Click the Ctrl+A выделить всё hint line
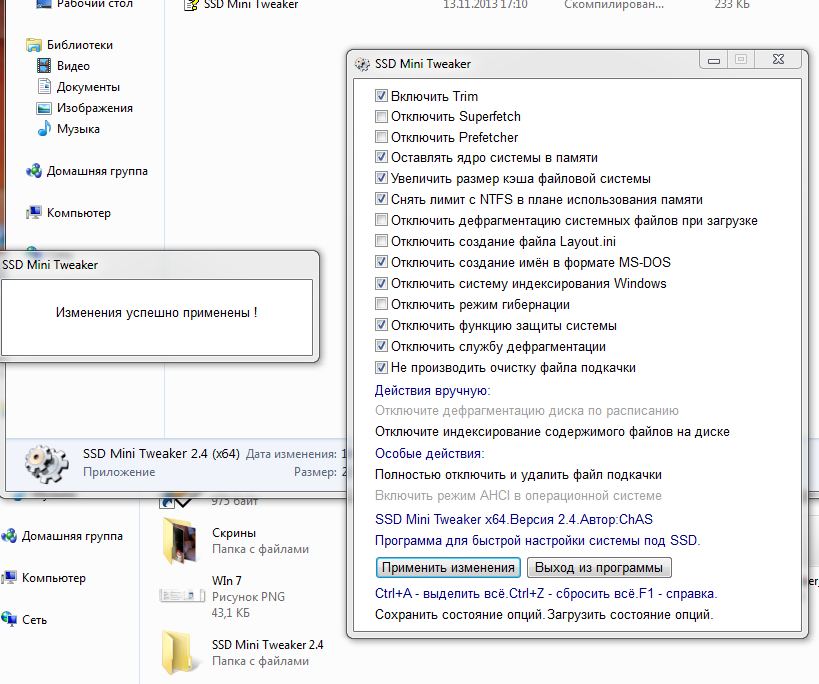This screenshot has height=684, width=819. (546, 594)
